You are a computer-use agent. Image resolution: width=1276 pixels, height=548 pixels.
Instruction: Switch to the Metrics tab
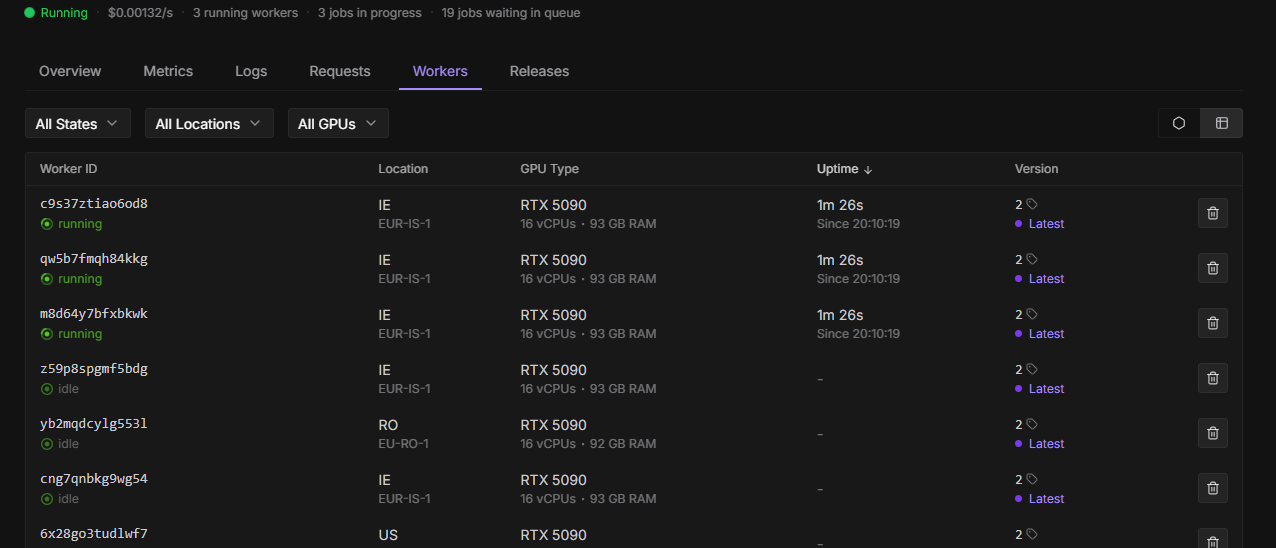[x=168, y=71]
